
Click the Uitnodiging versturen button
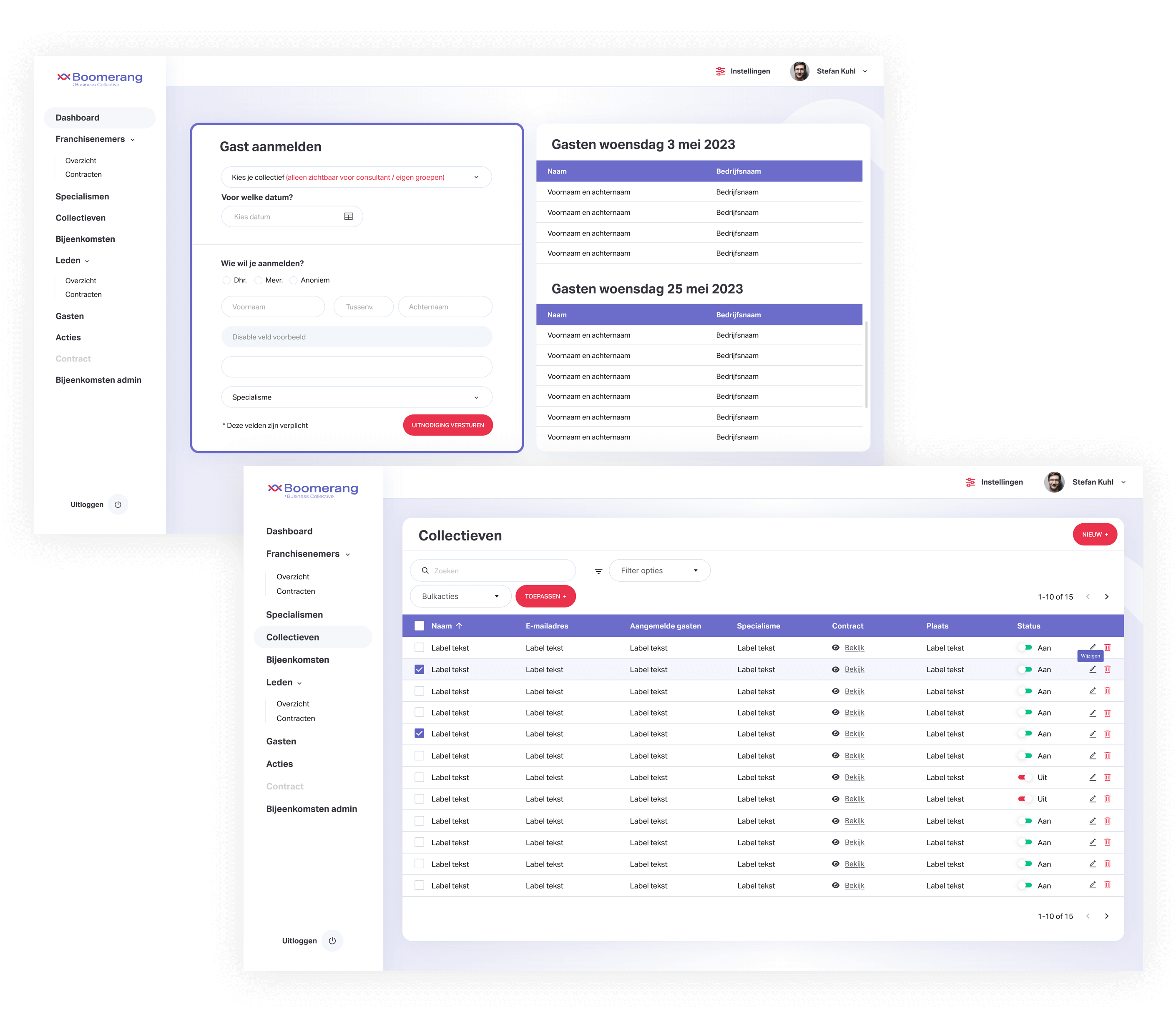point(447,425)
